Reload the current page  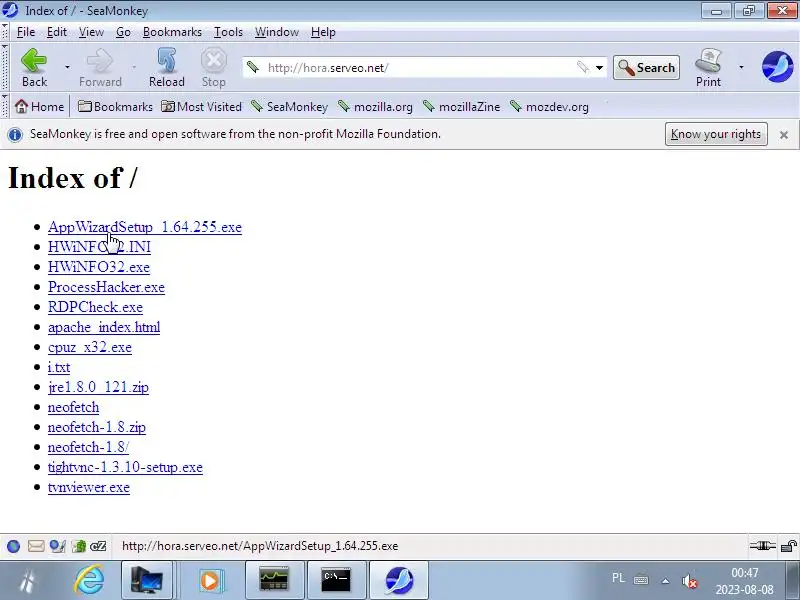tap(167, 67)
